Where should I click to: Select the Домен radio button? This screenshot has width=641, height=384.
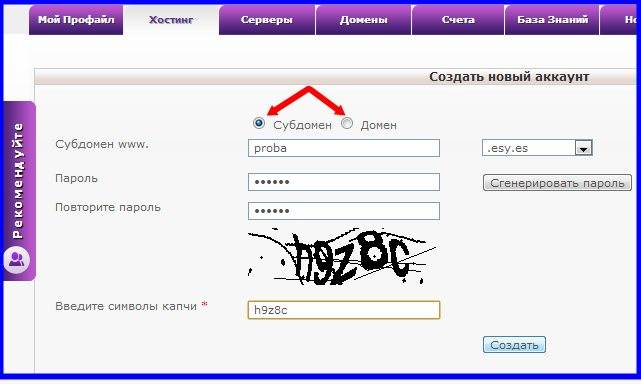point(347,123)
